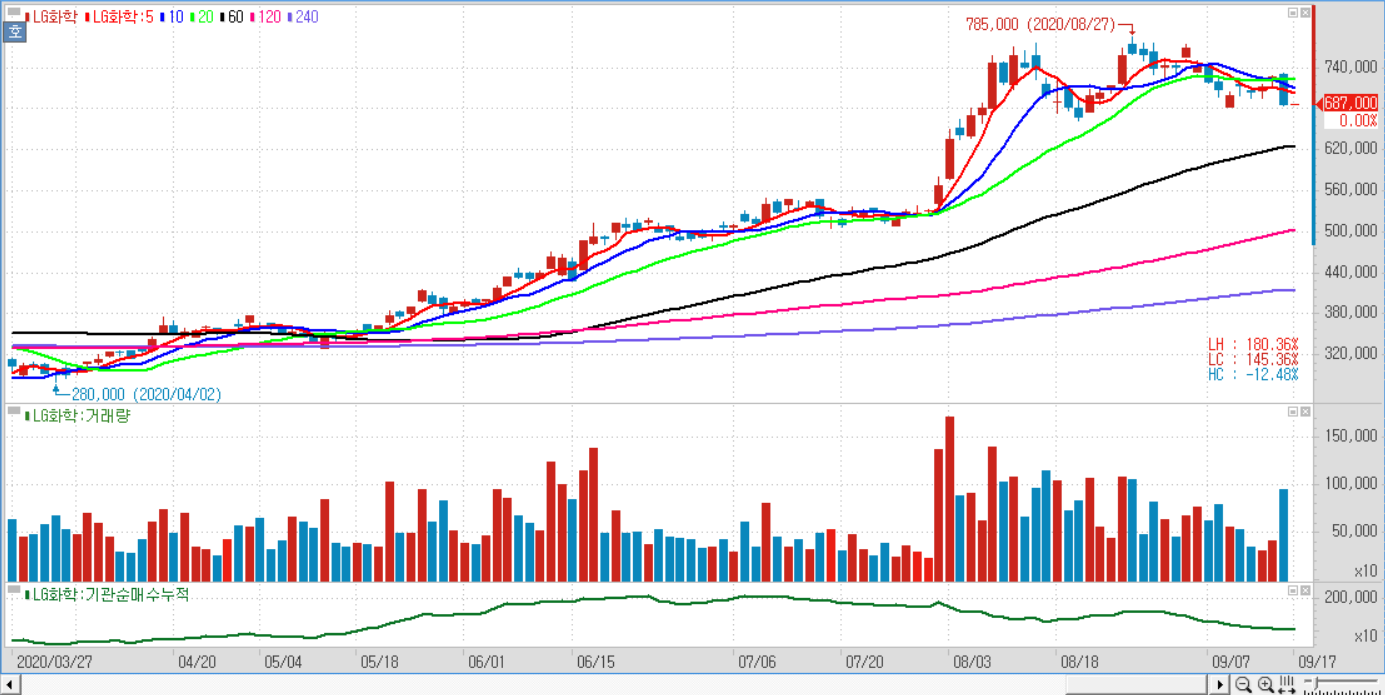Select the pink 120-day moving average legend
The height and width of the screenshot is (695, 1385).
click(x=264, y=17)
